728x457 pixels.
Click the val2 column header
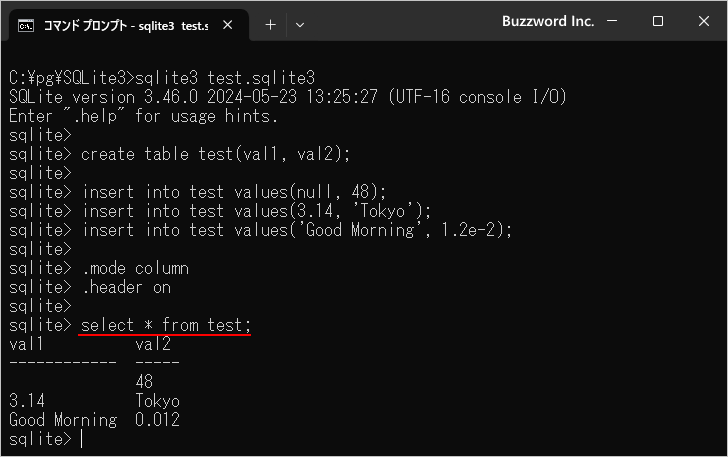153,344
